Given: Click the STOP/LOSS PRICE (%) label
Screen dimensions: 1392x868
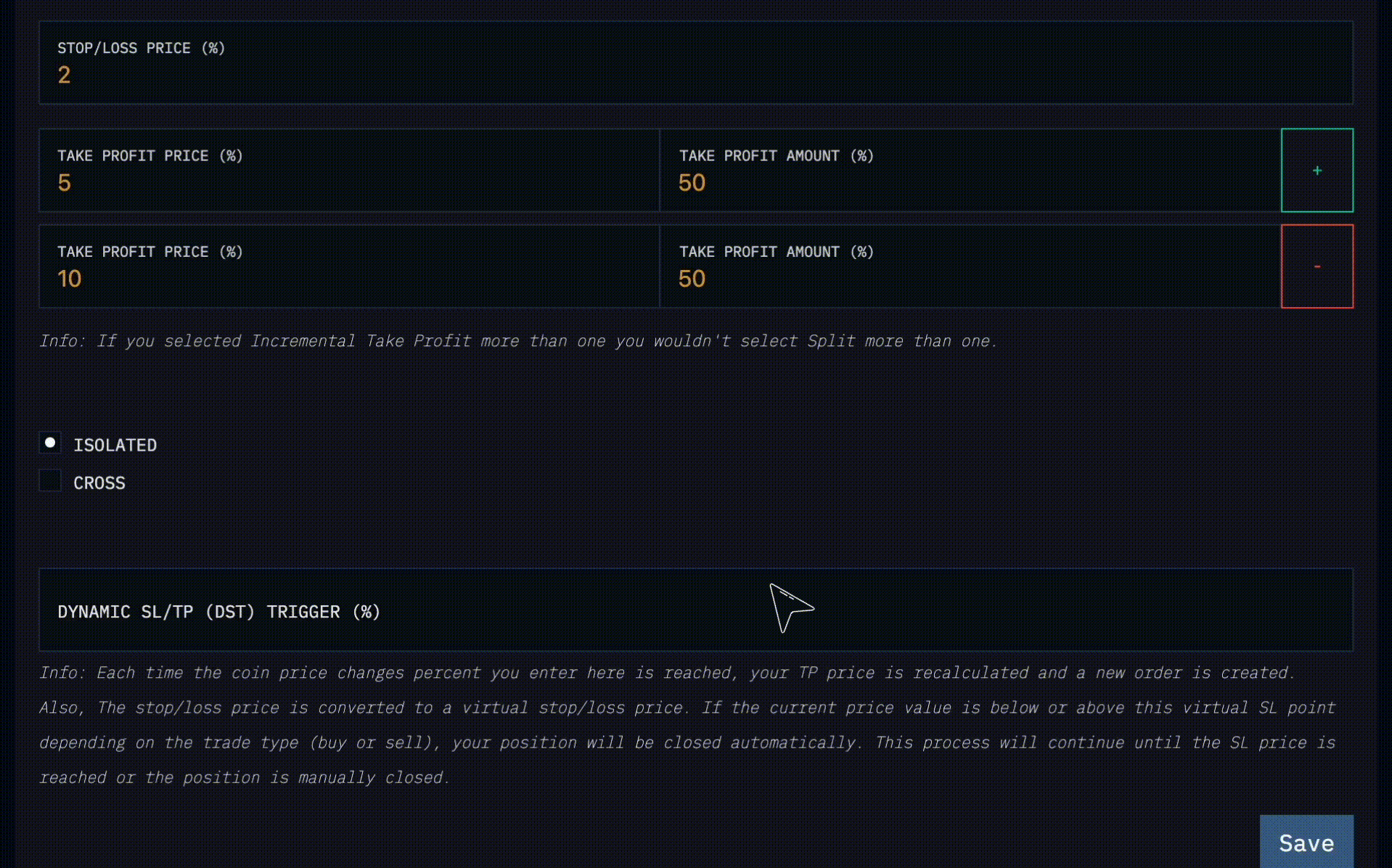Looking at the screenshot, I should point(142,48).
